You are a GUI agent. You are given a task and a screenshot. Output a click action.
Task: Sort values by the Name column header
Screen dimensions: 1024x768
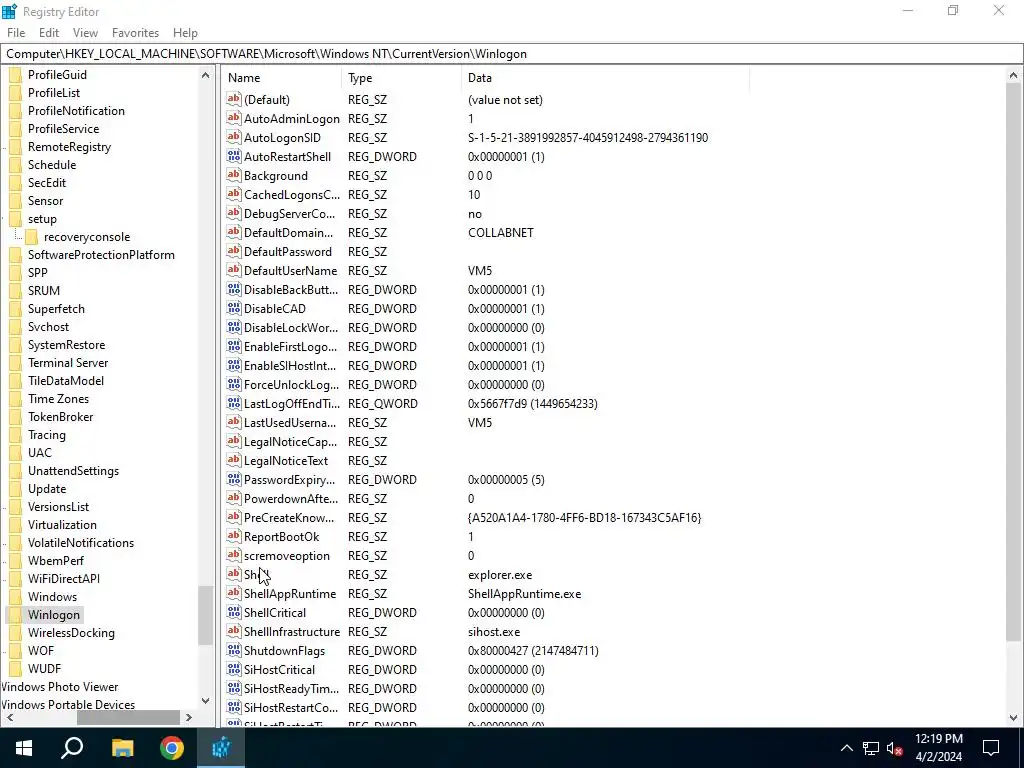point(282,78)
